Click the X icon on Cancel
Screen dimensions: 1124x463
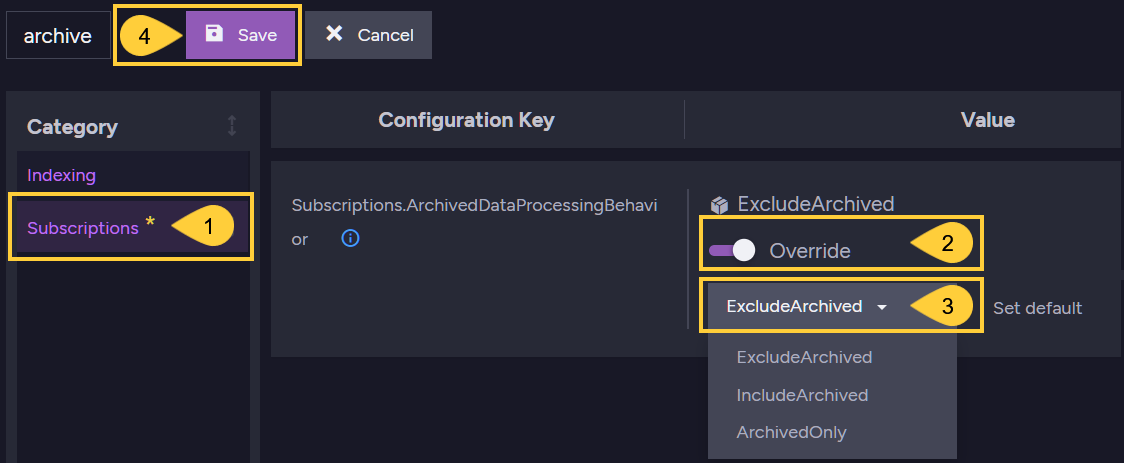334,34
